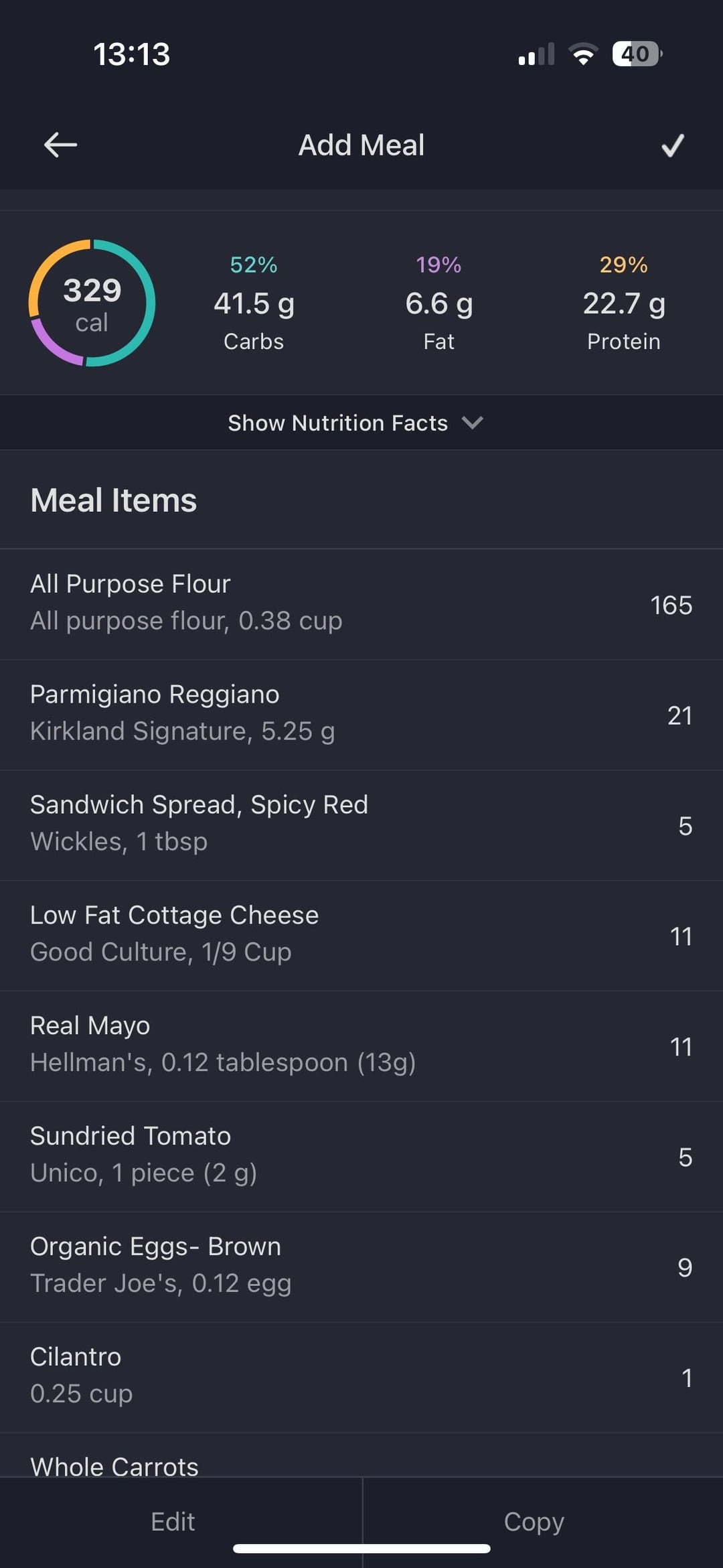Select the Cilantro meal item
This screenshot has height=1568, width=723.
361,1376
